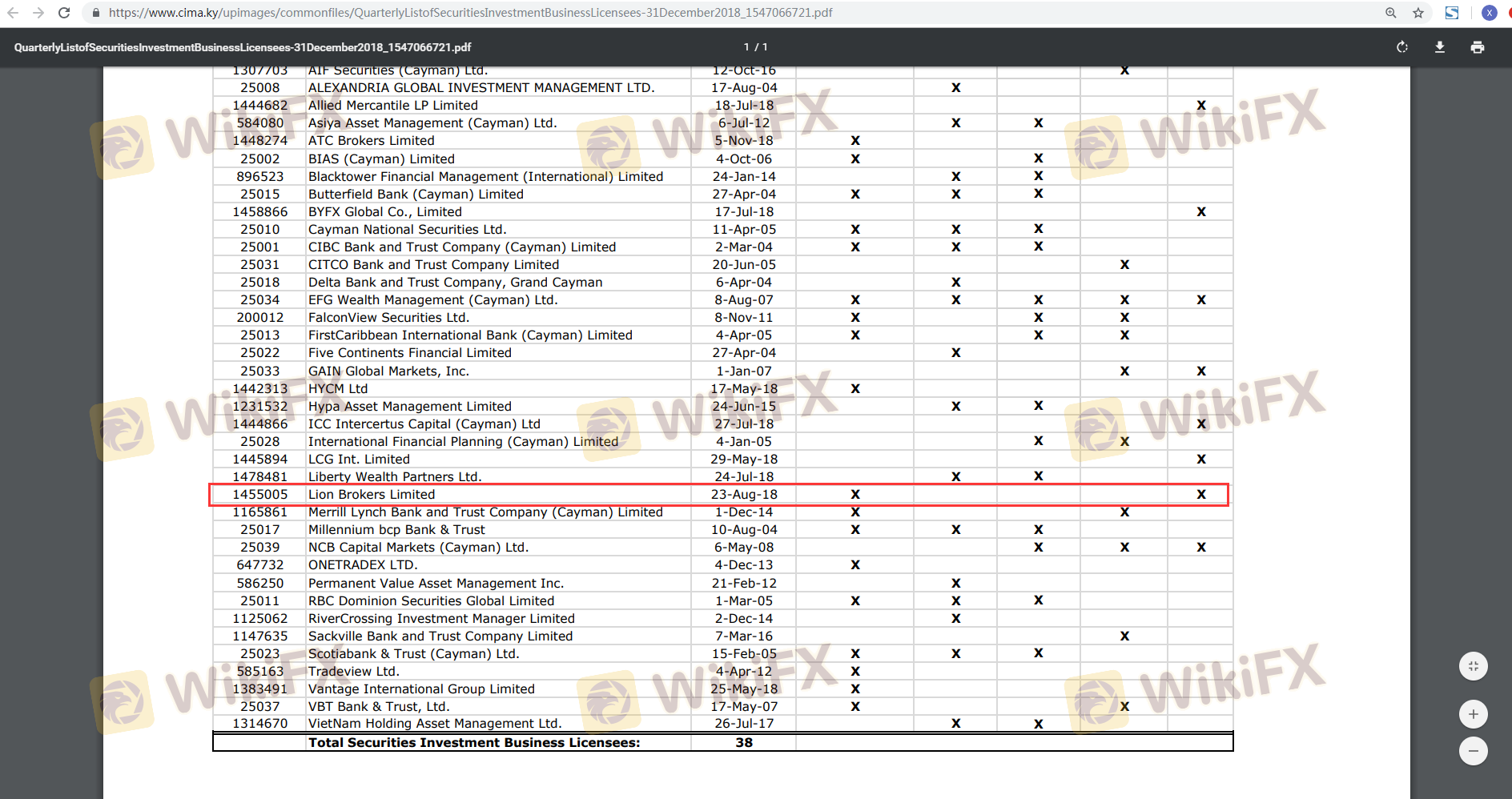Select 'Hypa Asset Management Limited'
The width and height of the screenshot is (1512, 799).
tap(410, 407)
